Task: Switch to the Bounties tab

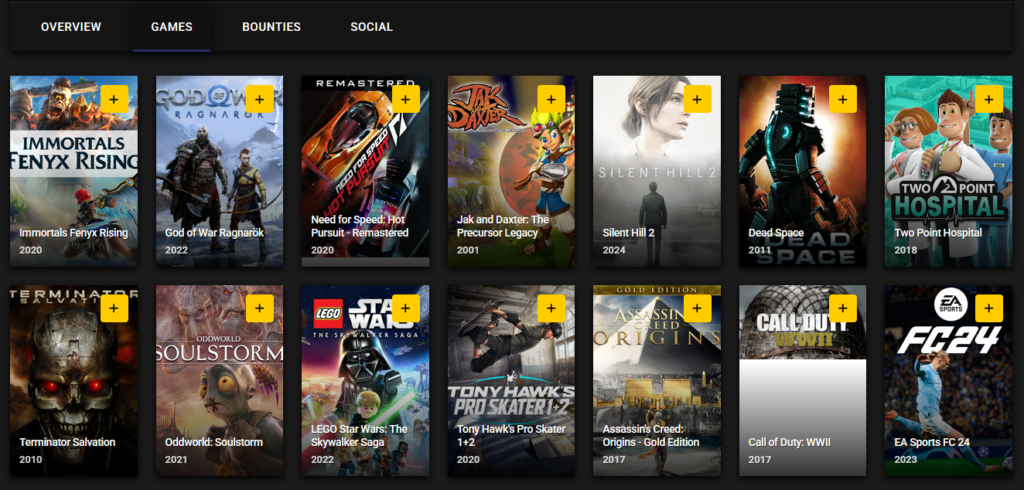Action: point(271,27)
